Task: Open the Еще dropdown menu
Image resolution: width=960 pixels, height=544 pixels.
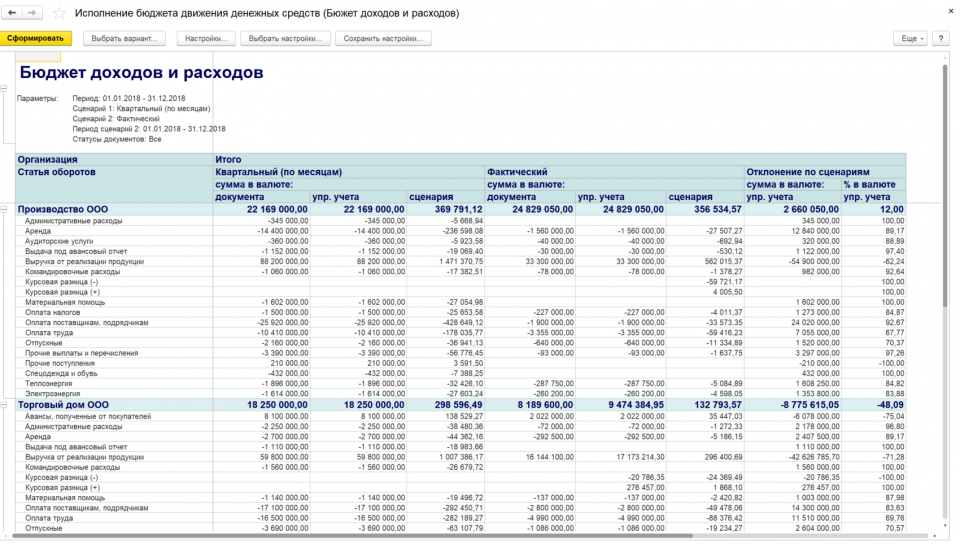Action: pyautogui.click(x=912, y=38)
